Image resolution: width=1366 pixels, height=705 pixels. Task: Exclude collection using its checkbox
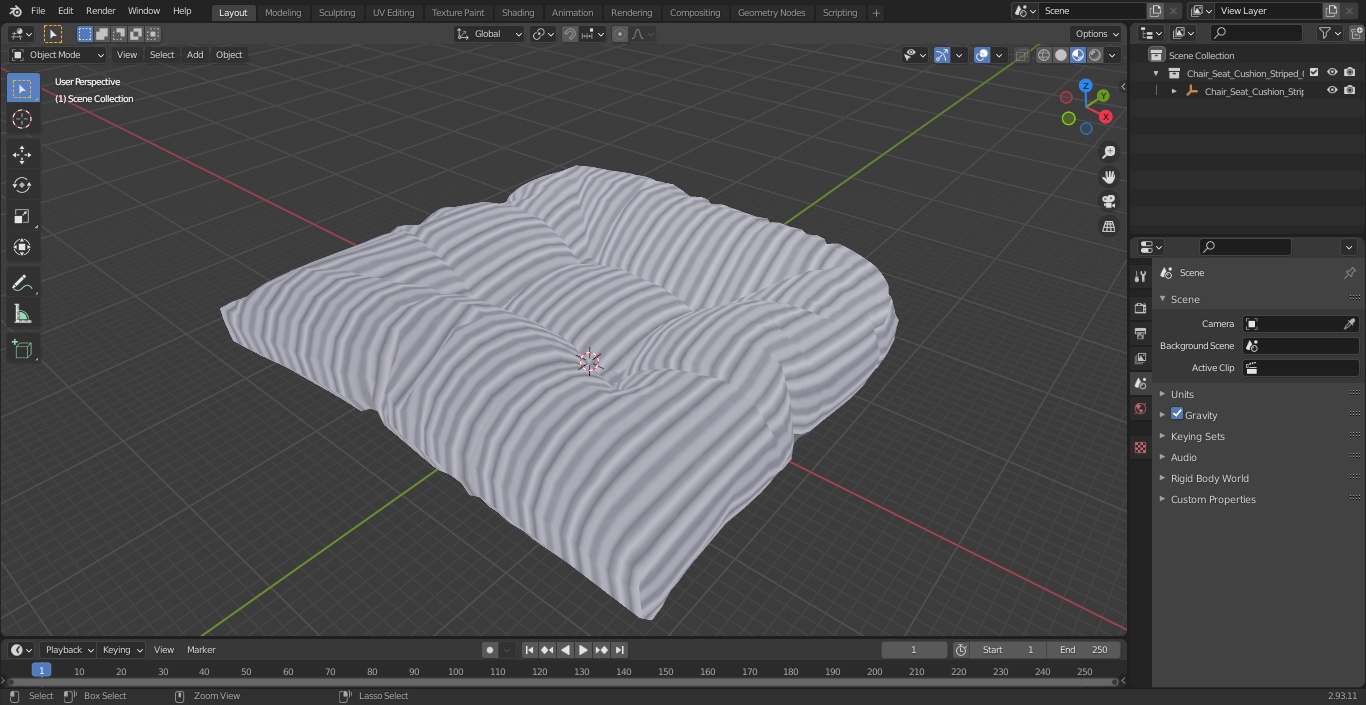[1314, 72]
